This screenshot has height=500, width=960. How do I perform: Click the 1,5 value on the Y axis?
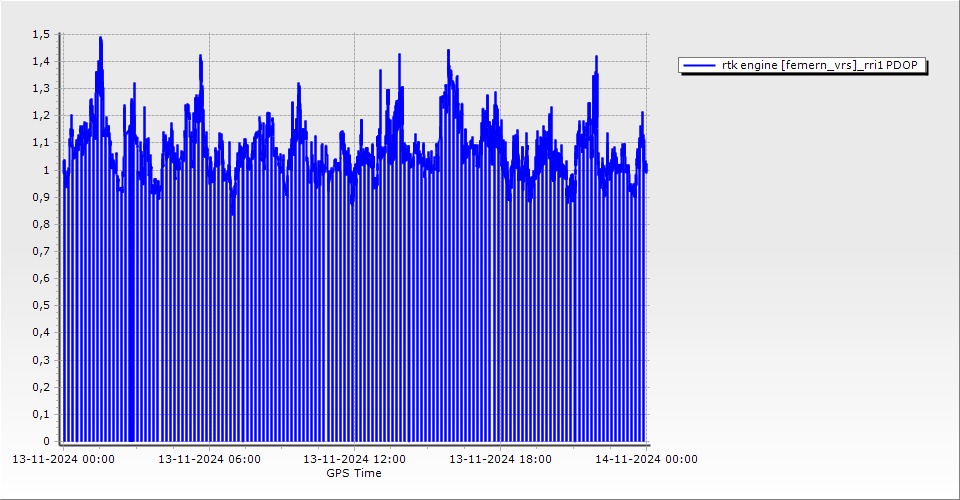(x=40, y=35)
